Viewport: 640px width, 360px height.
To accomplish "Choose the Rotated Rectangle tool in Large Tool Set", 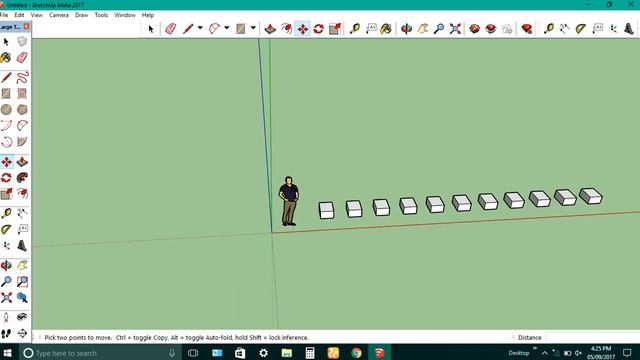I will pos(22,93).
